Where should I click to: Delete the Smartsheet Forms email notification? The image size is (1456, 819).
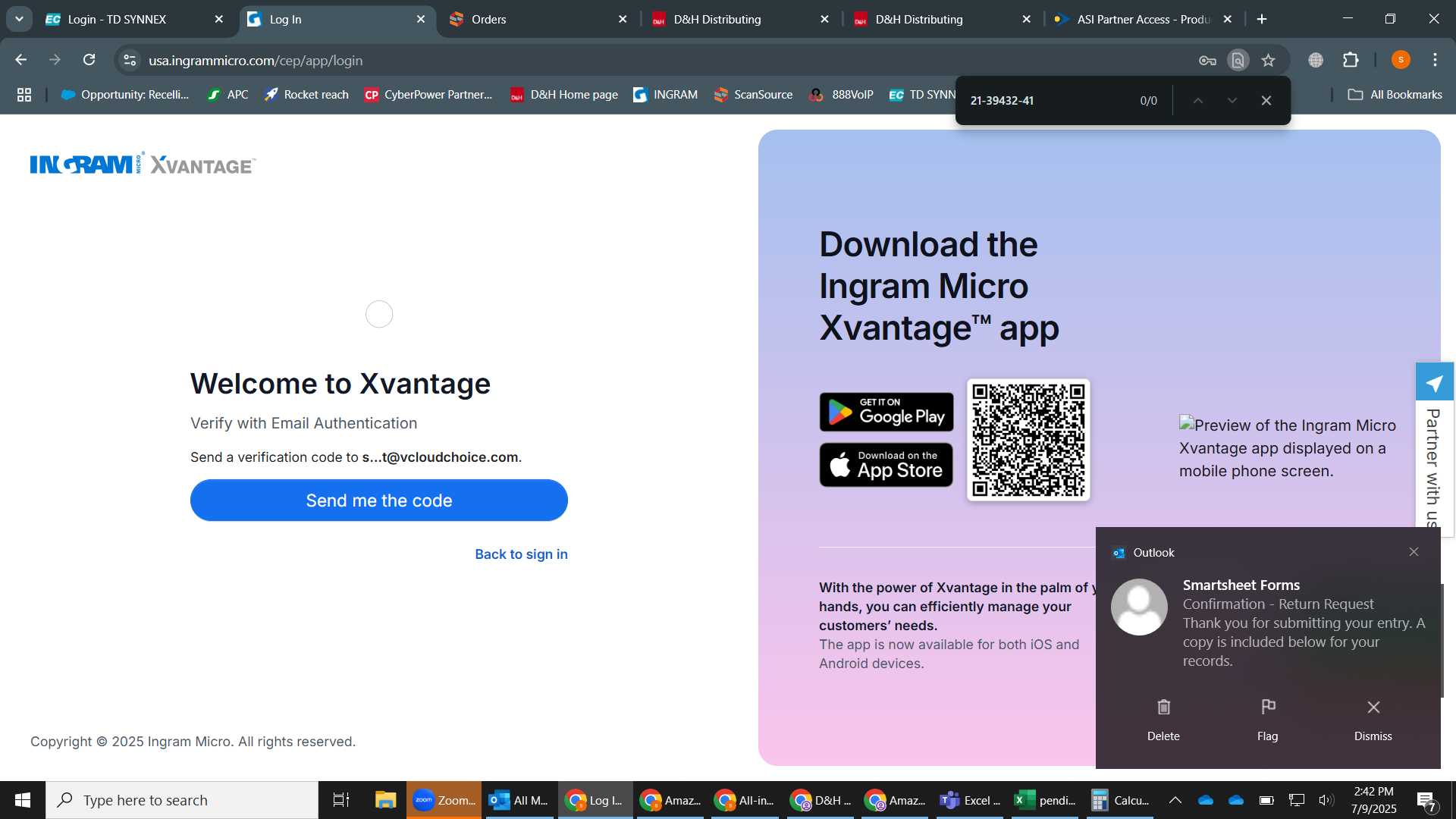pos(1163,720)
